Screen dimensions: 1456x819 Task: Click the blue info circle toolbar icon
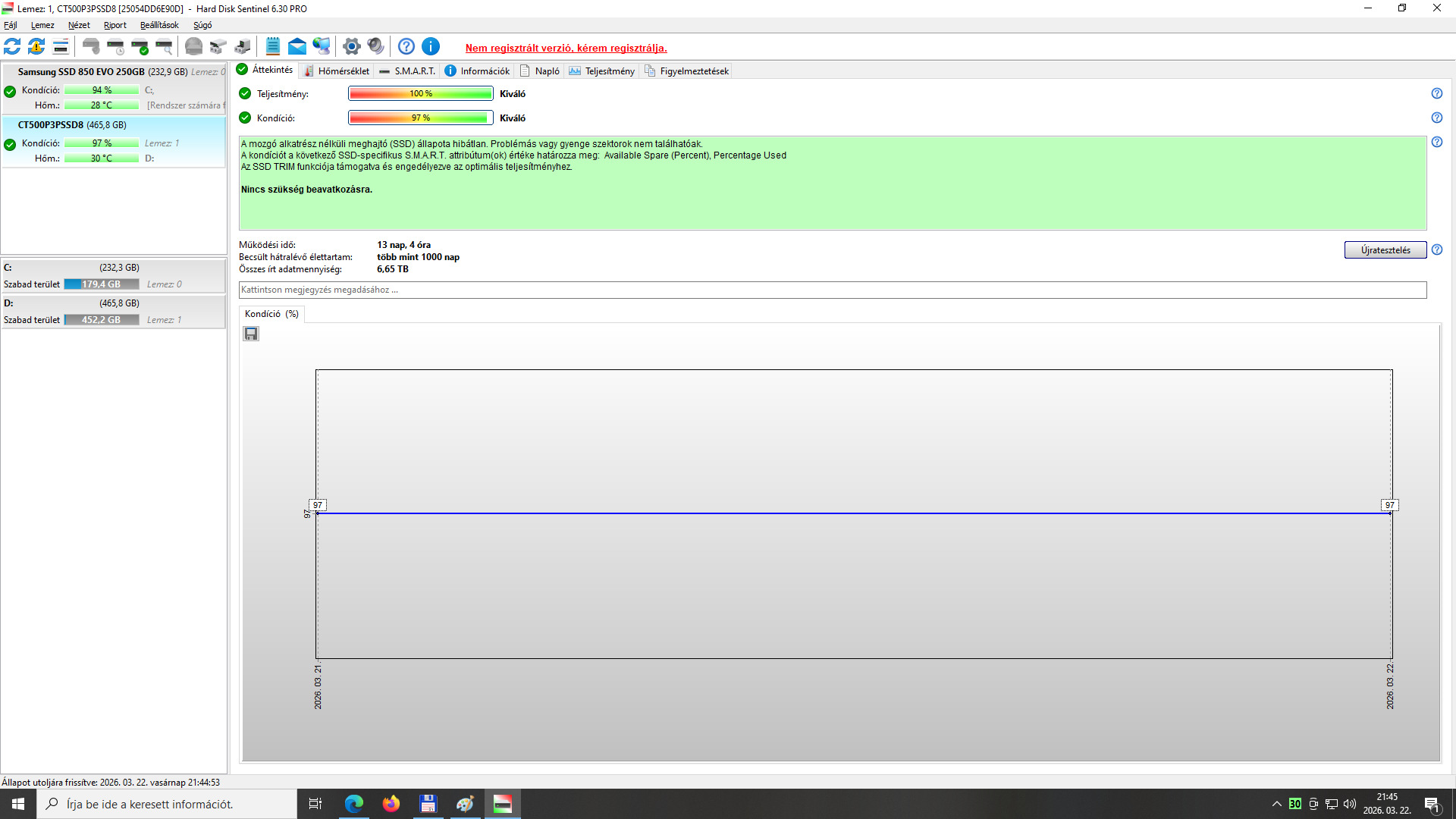[431, 47]
